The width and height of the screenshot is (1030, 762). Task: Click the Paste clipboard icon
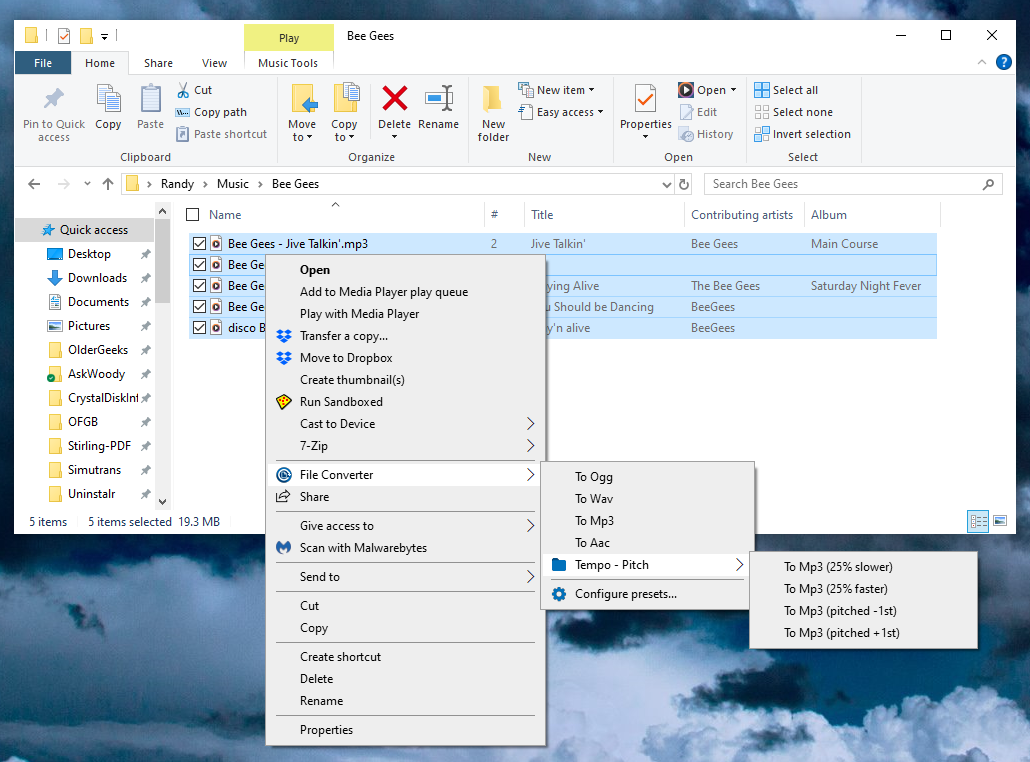[x=150, y=99]
